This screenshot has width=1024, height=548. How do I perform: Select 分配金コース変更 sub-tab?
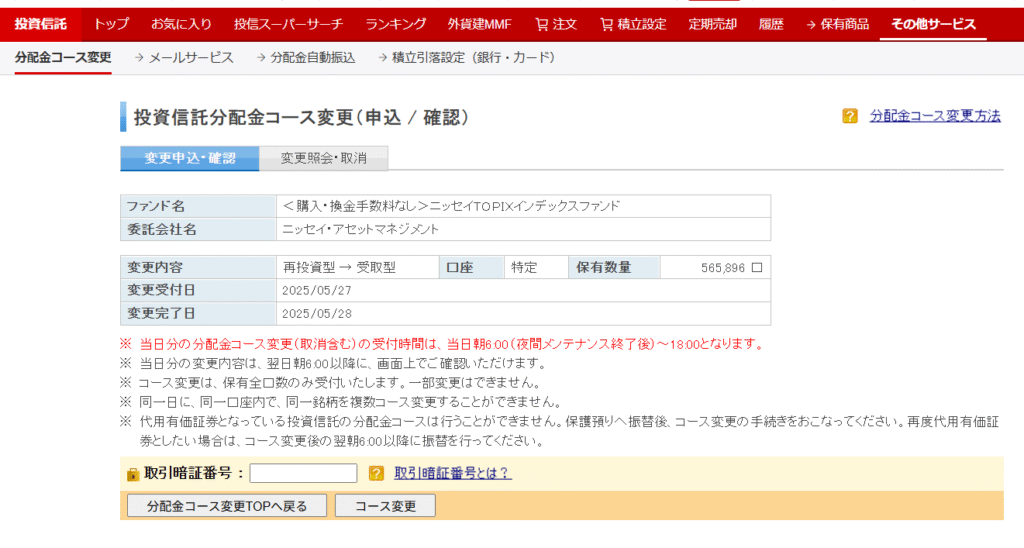pos(63,57)
